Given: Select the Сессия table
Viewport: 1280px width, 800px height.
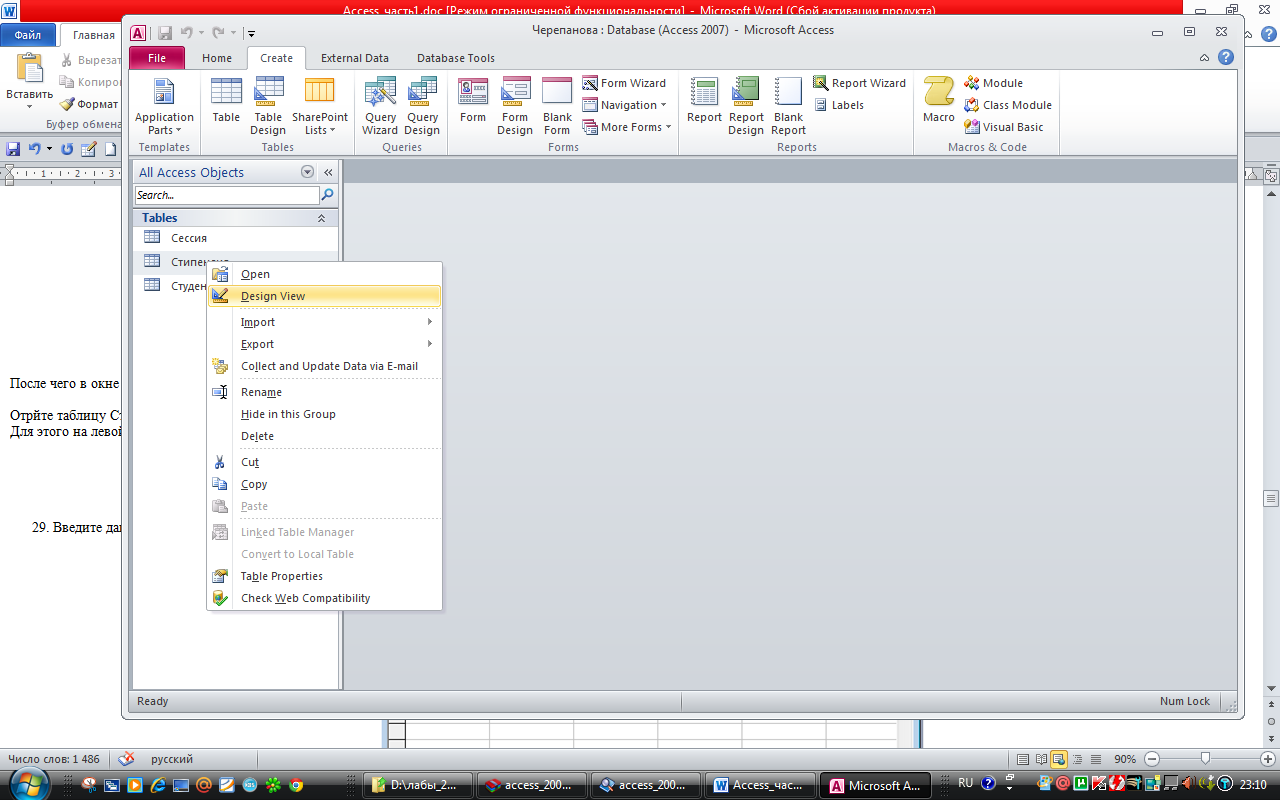Looking at the screenshot, I should [x=236, y=238].
